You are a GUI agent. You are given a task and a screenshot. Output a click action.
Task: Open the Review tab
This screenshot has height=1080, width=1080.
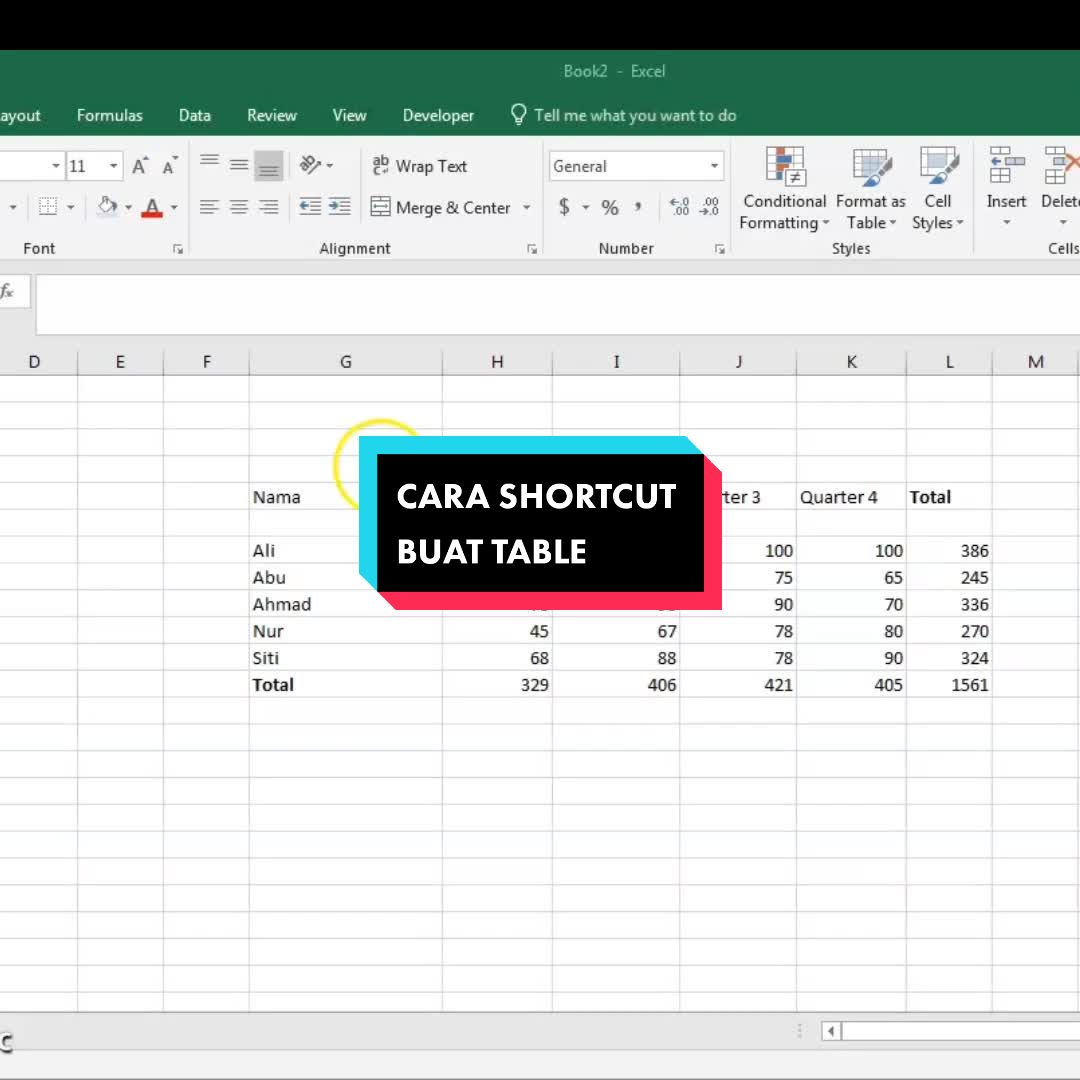coord(272,116)
